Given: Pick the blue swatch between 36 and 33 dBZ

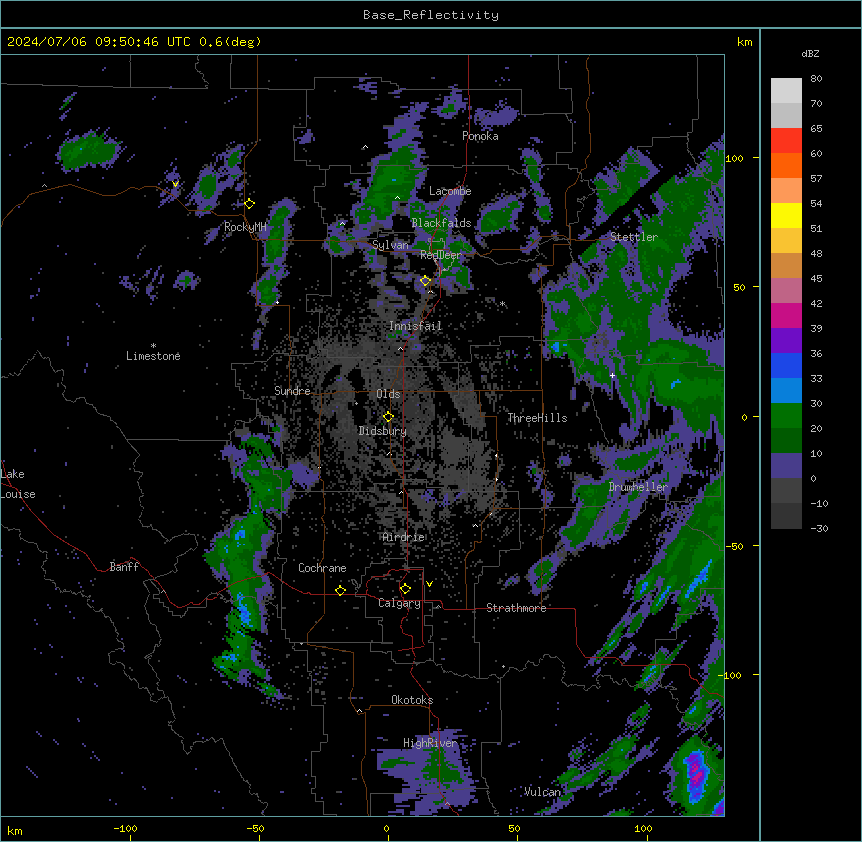Looking at the screenshot, I should (x=786, y=365).
